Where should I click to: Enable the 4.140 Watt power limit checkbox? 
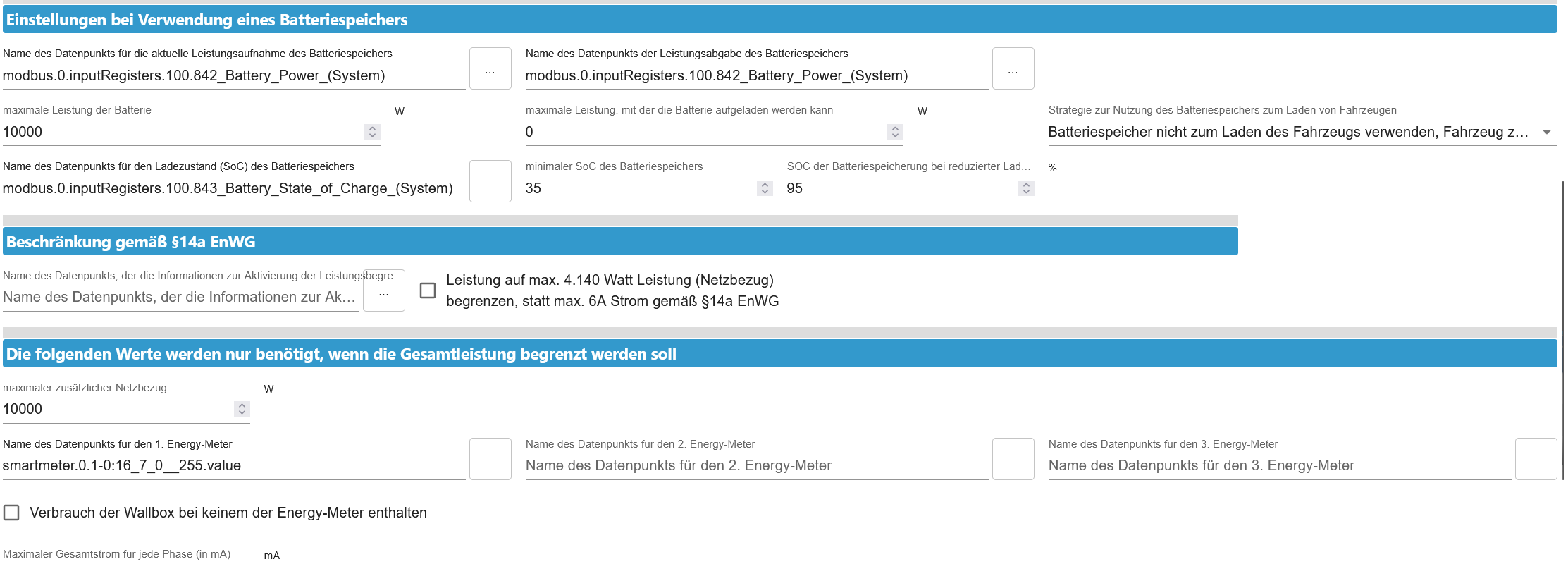[428, 290]
